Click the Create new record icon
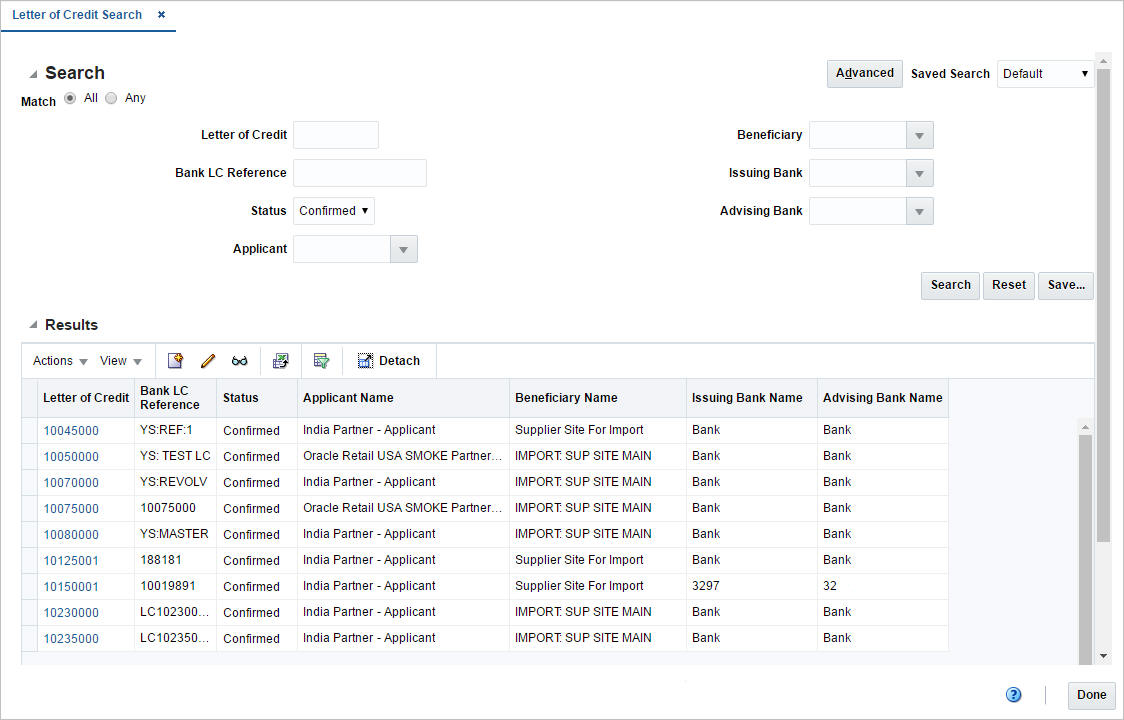Screen dimensions: 1124x720 175,360
